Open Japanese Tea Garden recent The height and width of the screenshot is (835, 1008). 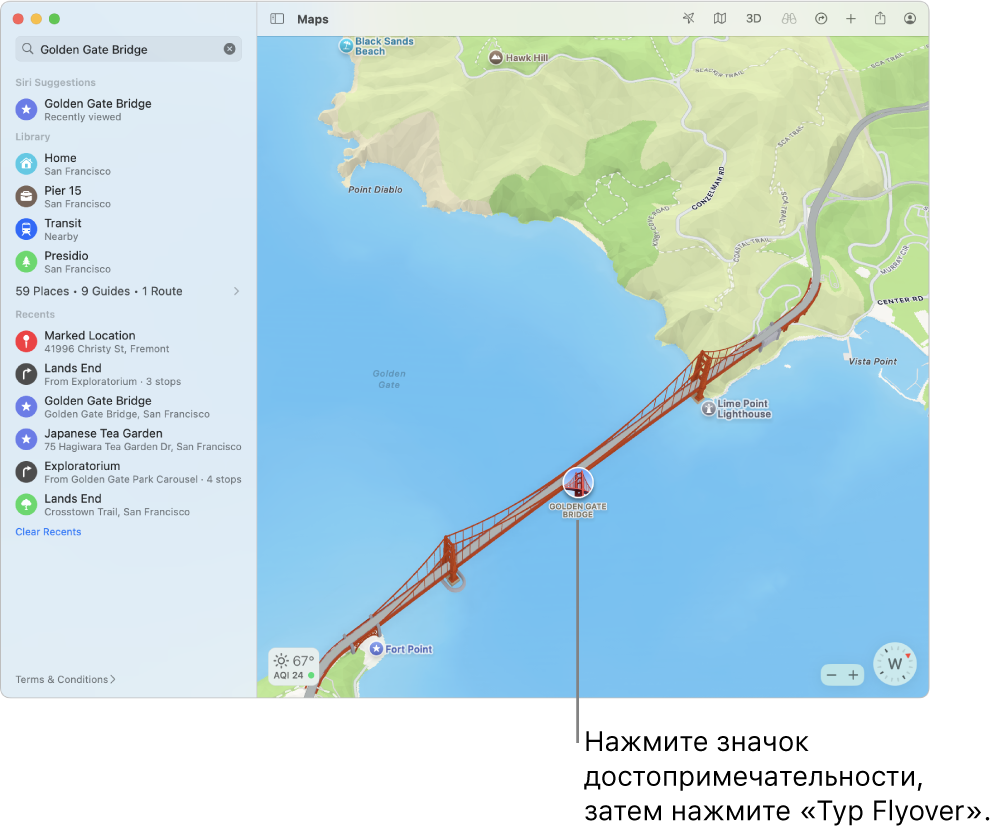[129, 440]
